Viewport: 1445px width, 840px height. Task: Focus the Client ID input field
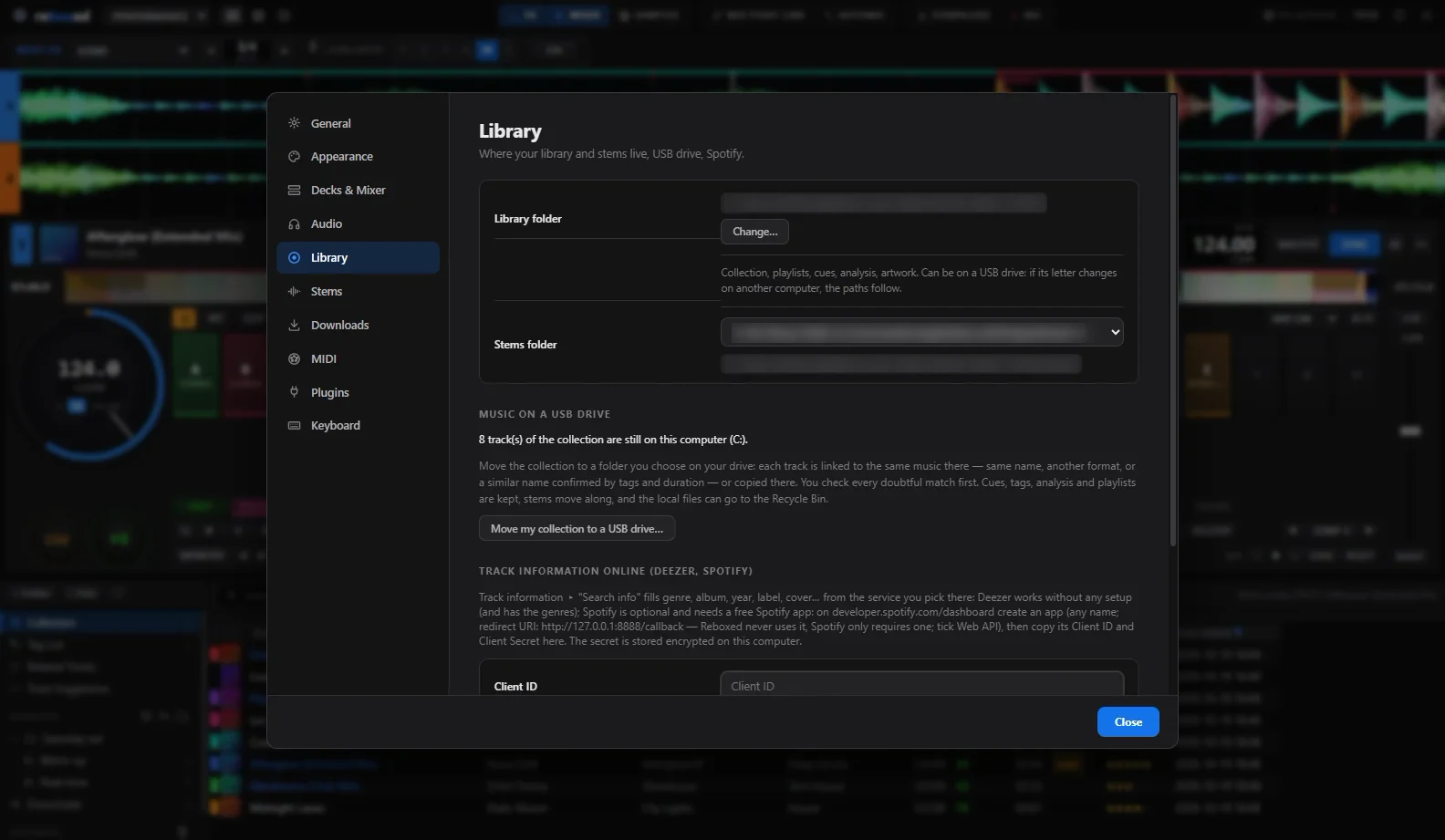click(921, 685)
